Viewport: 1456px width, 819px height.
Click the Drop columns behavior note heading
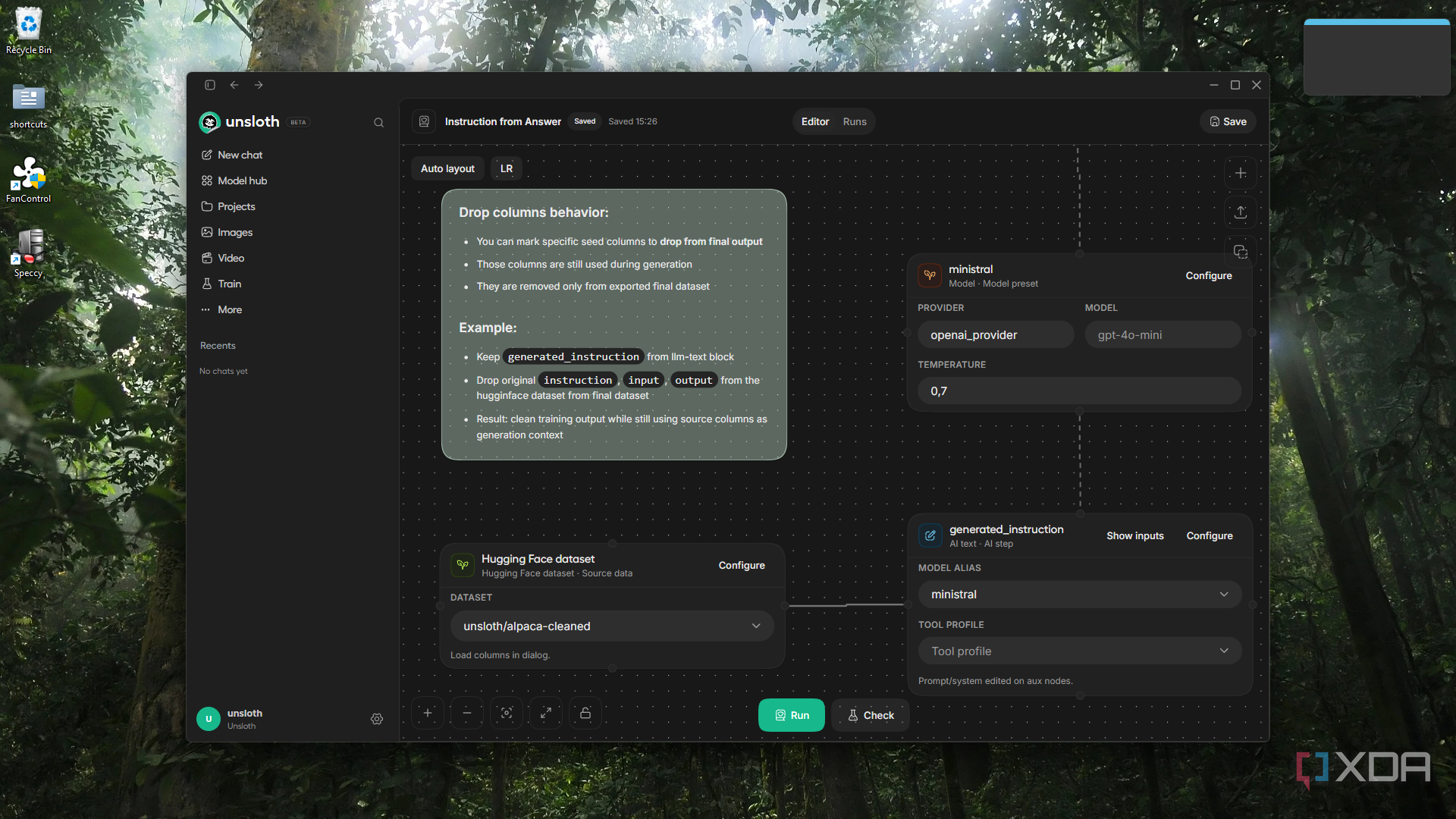click(x=534, y=212)
